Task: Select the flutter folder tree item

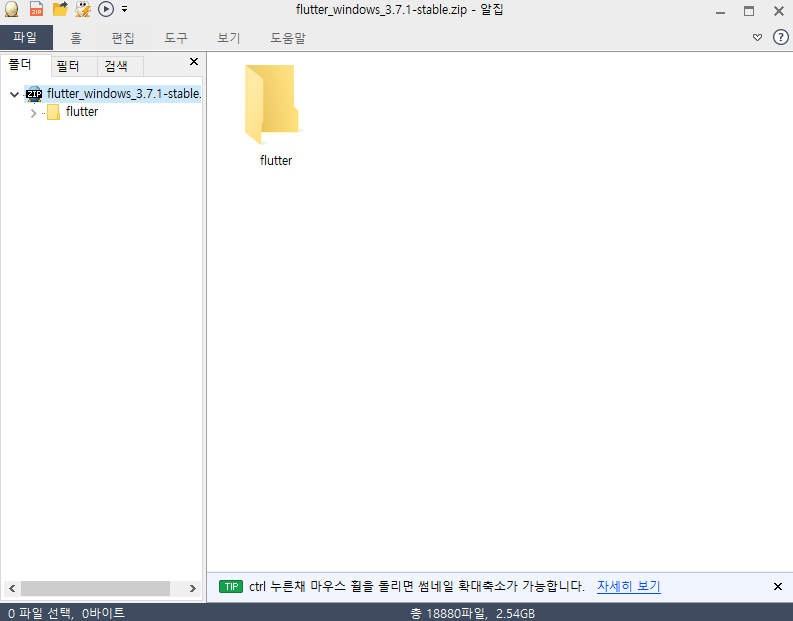Action: (82, 112)
